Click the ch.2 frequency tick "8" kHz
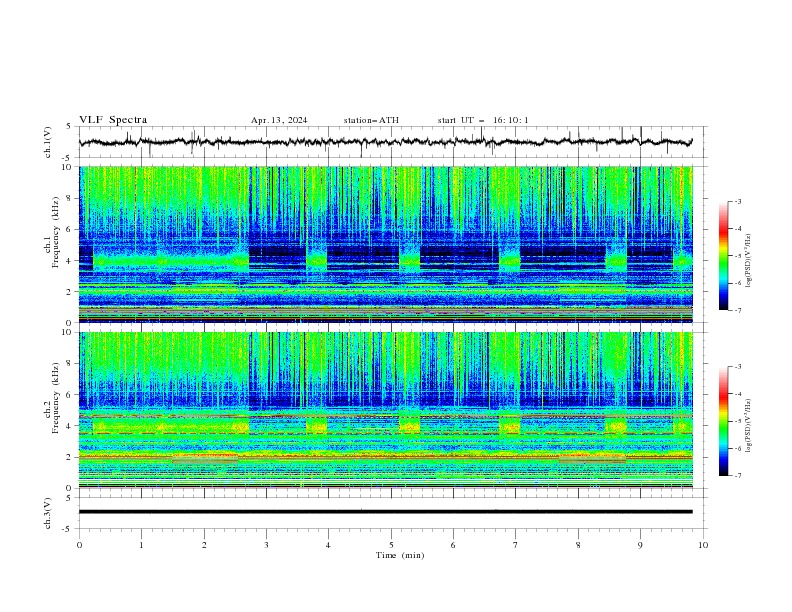Screen dimensions: 792x612 (71, 364)
